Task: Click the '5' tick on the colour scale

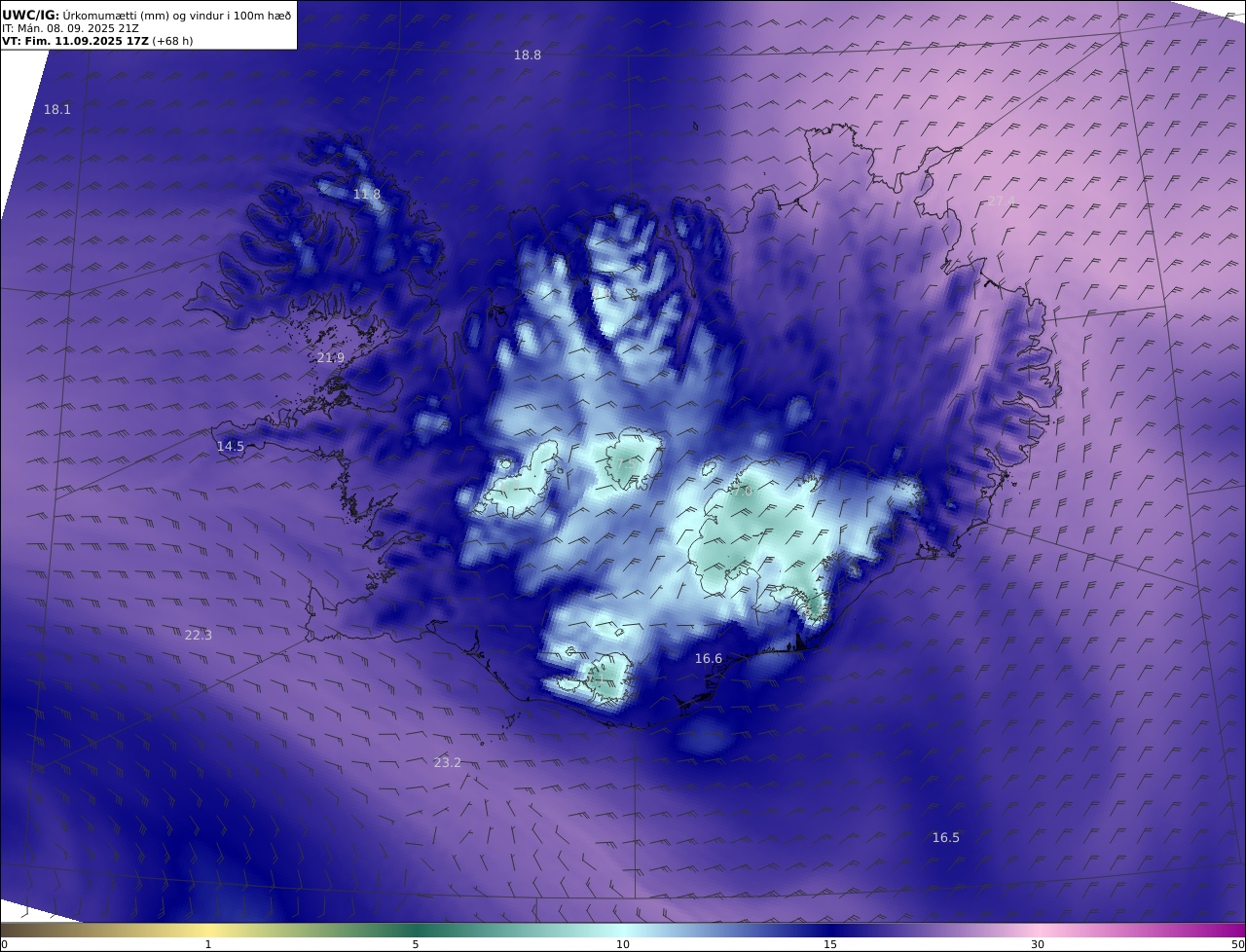Action: point(416,944)
